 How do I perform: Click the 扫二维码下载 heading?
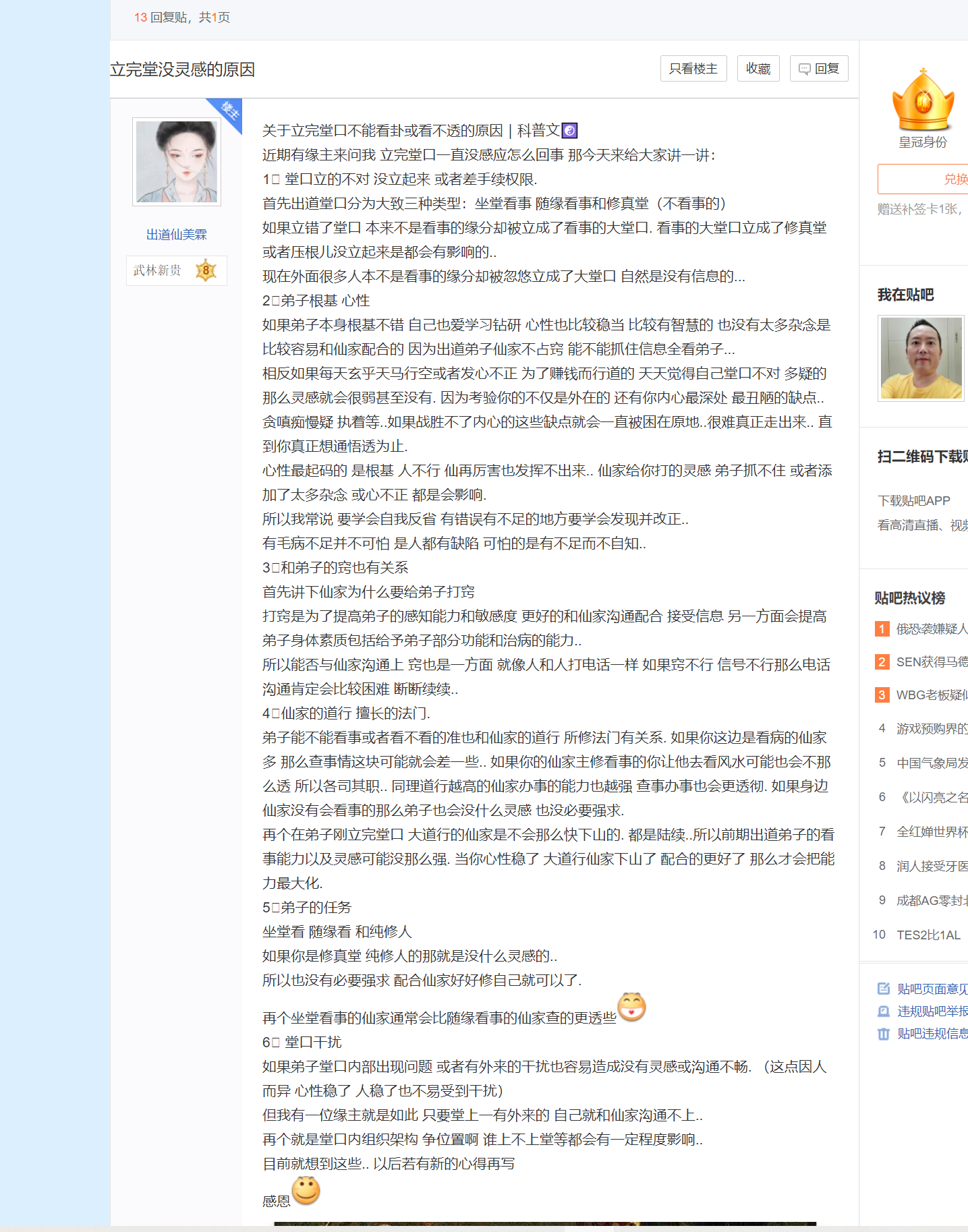coord(923,457)
